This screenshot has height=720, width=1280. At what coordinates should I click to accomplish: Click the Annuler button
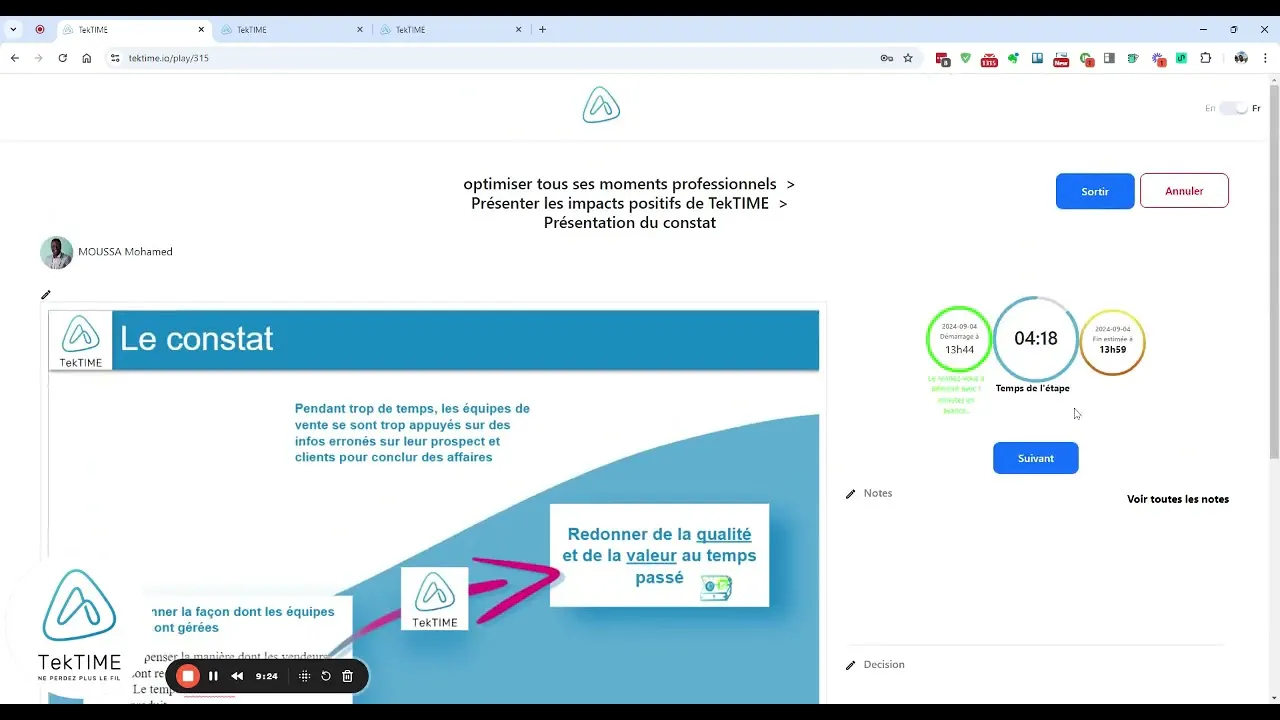(x=1184, y=191)
